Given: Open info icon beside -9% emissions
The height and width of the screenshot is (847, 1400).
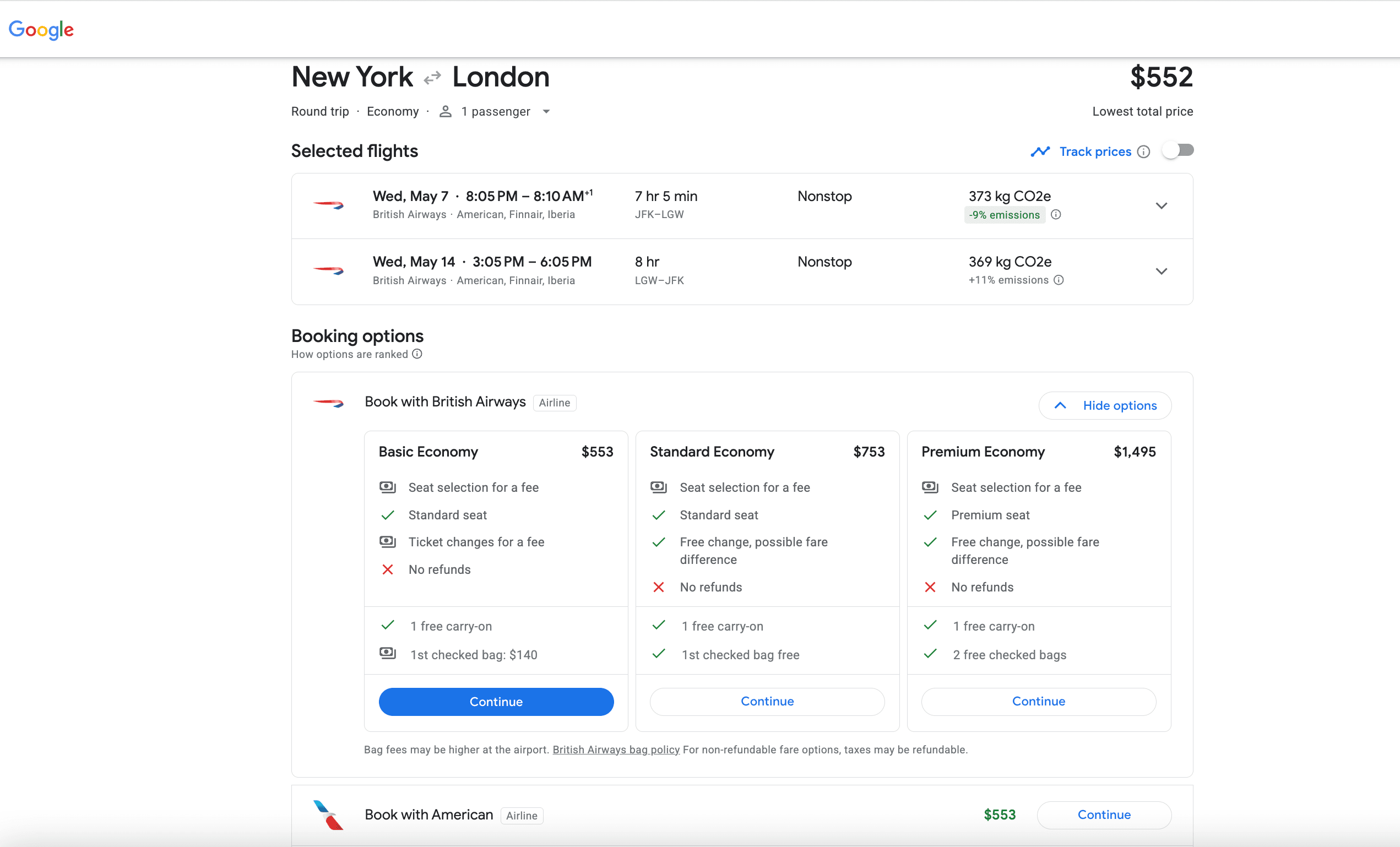Looking at the screenshot, I should click(x=1056, y=215).
